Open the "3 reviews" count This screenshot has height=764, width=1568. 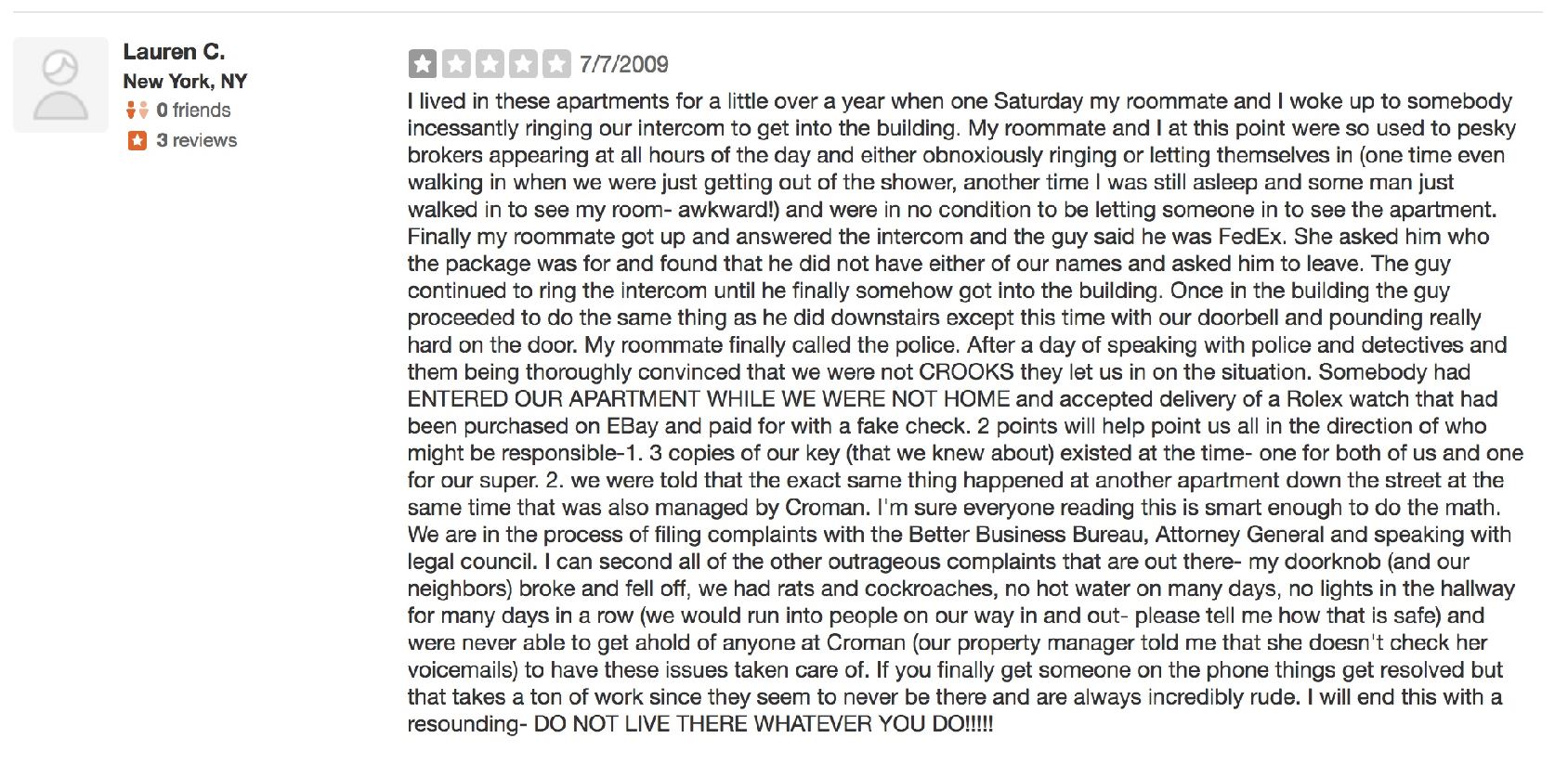coord(196,141)
